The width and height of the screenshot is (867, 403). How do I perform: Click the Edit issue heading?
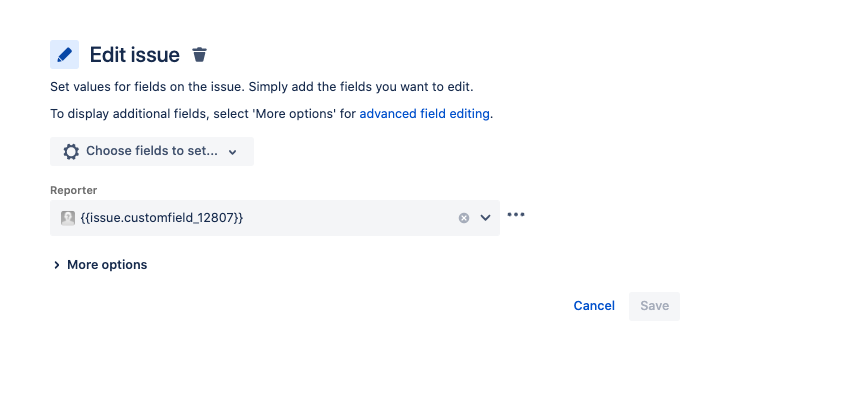point(134,55)
